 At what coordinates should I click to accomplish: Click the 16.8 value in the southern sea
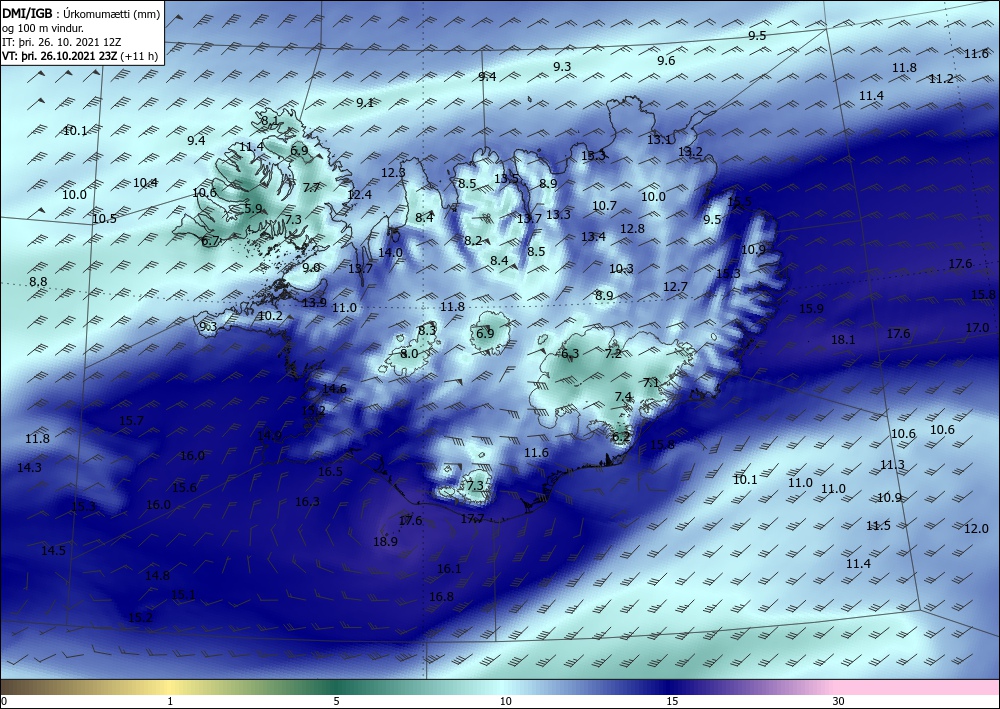441,596
